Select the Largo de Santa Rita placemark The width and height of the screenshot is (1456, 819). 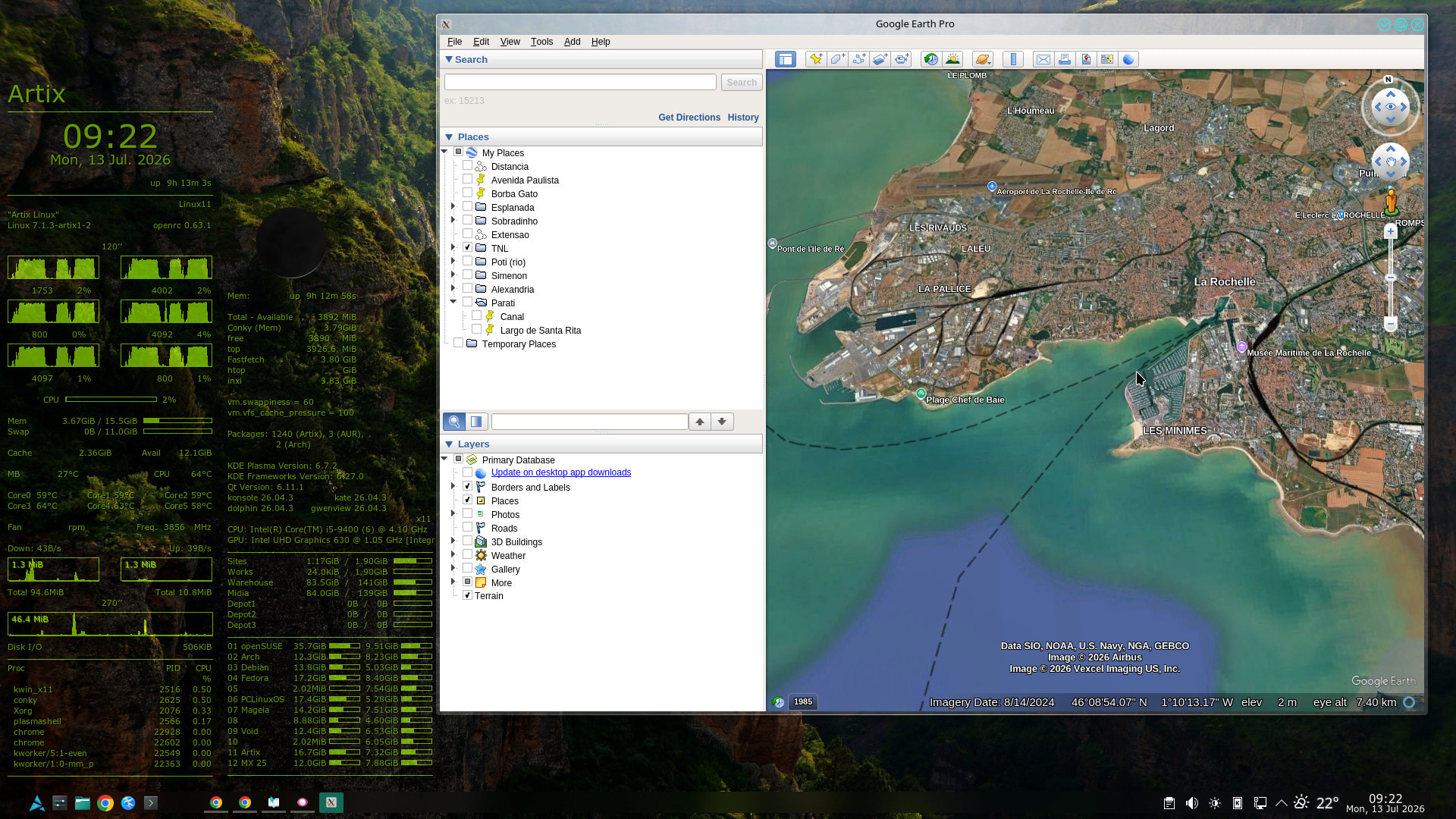tap(541, 331)
